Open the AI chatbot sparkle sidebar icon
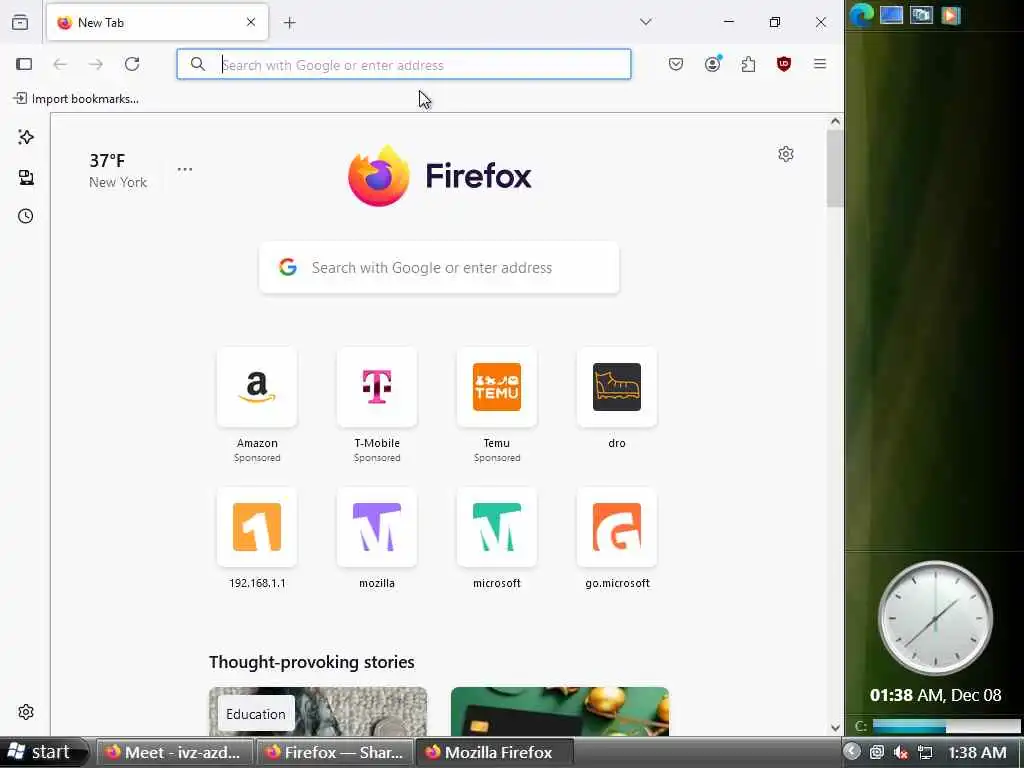Viewport: 1024px width, 768px height. 26,137
